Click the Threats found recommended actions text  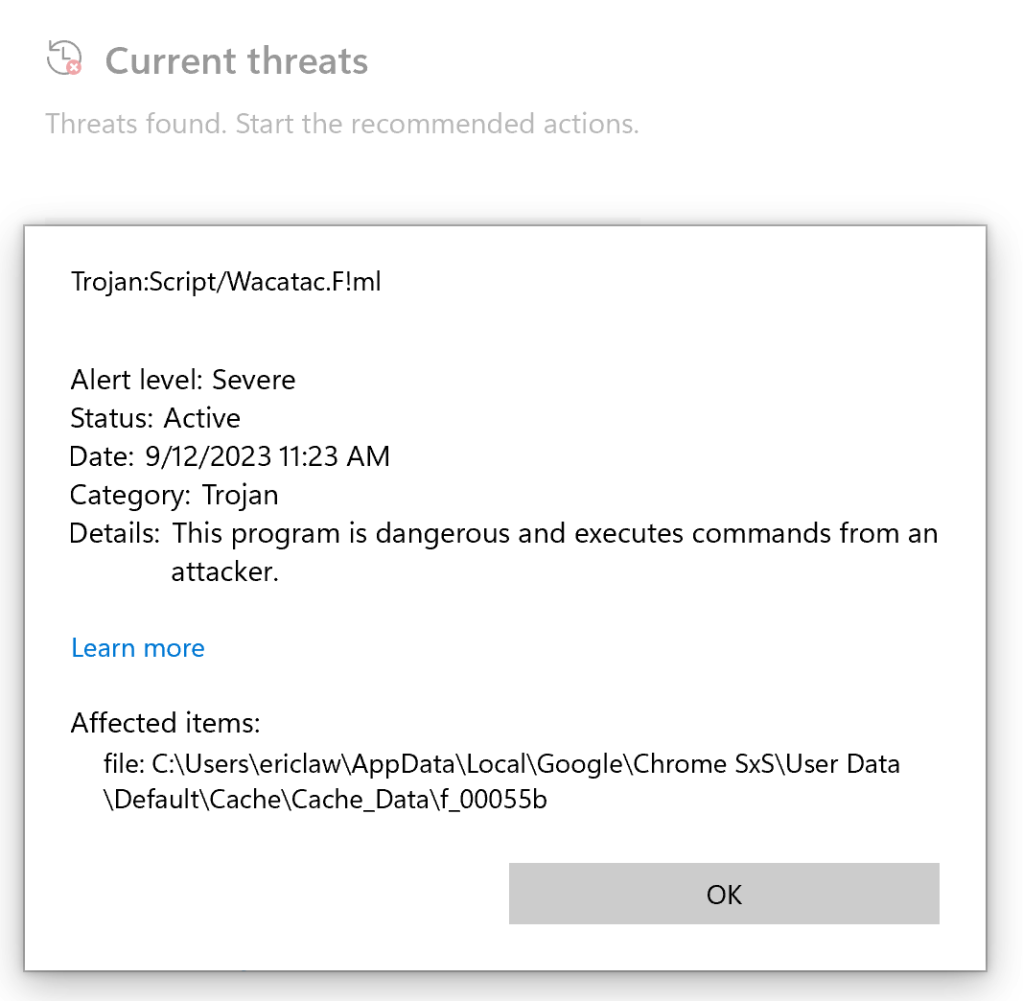[x=342, y=125]
